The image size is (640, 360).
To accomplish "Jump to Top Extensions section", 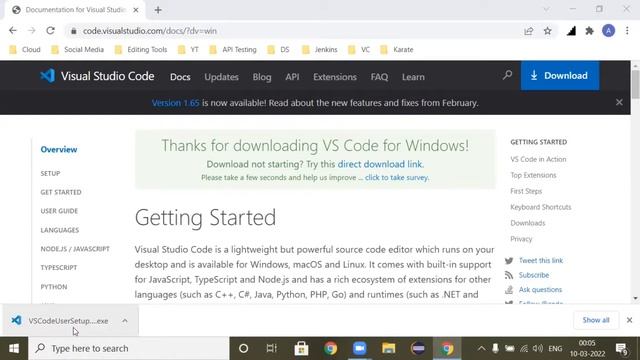I will (533, 175).
